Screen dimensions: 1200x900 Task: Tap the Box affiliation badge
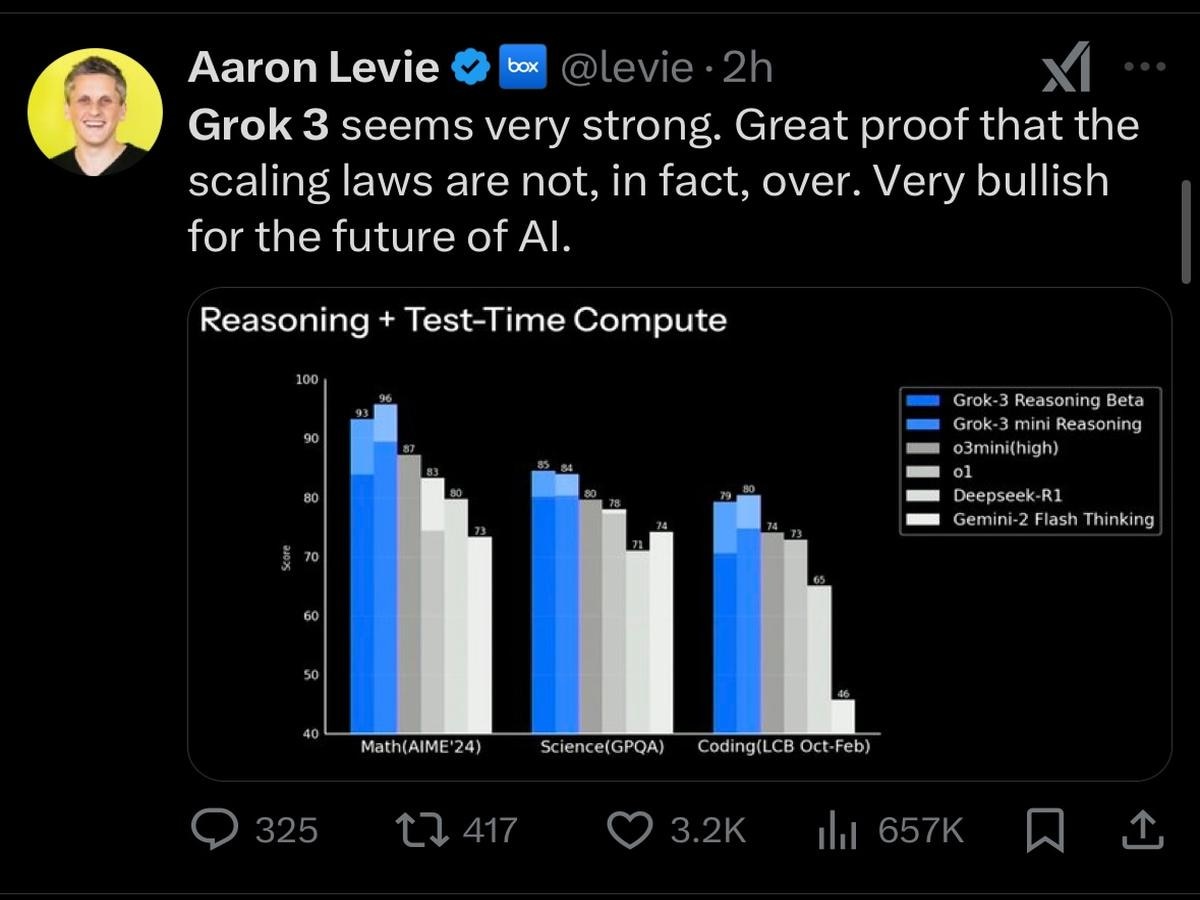click(x=521, y=67)
